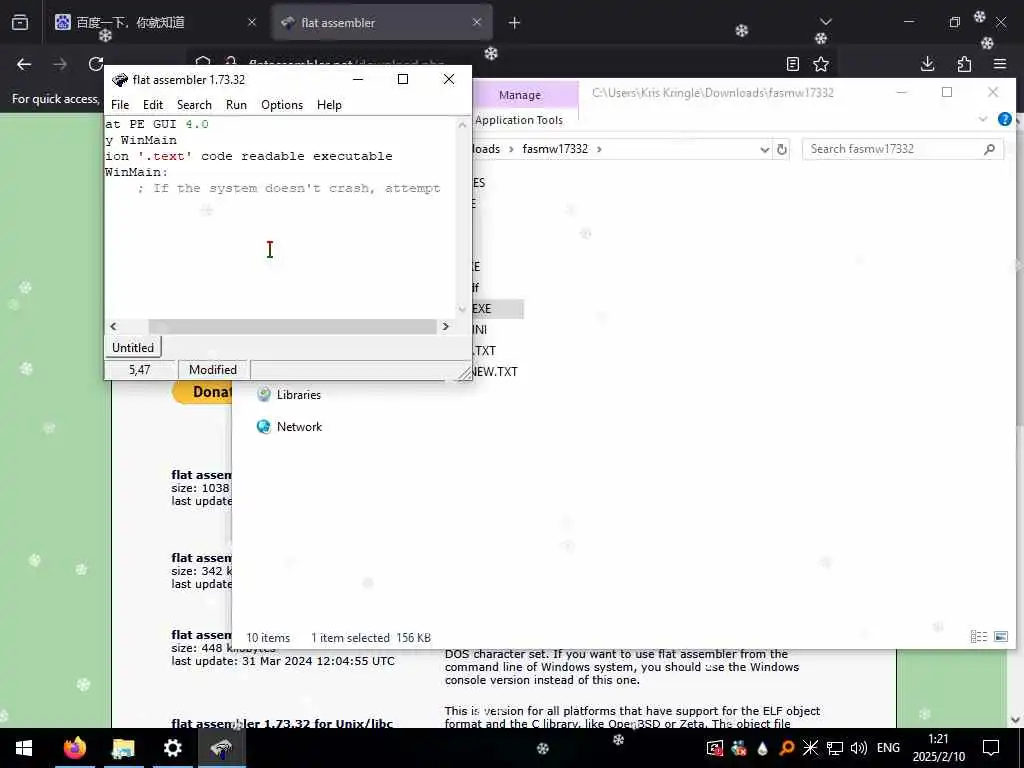The width and height of the screenshot is (1024, 768).
Task: Open flat assembler 1.73.32 for Unix/libc link
Action: click(x=282, y=723)
